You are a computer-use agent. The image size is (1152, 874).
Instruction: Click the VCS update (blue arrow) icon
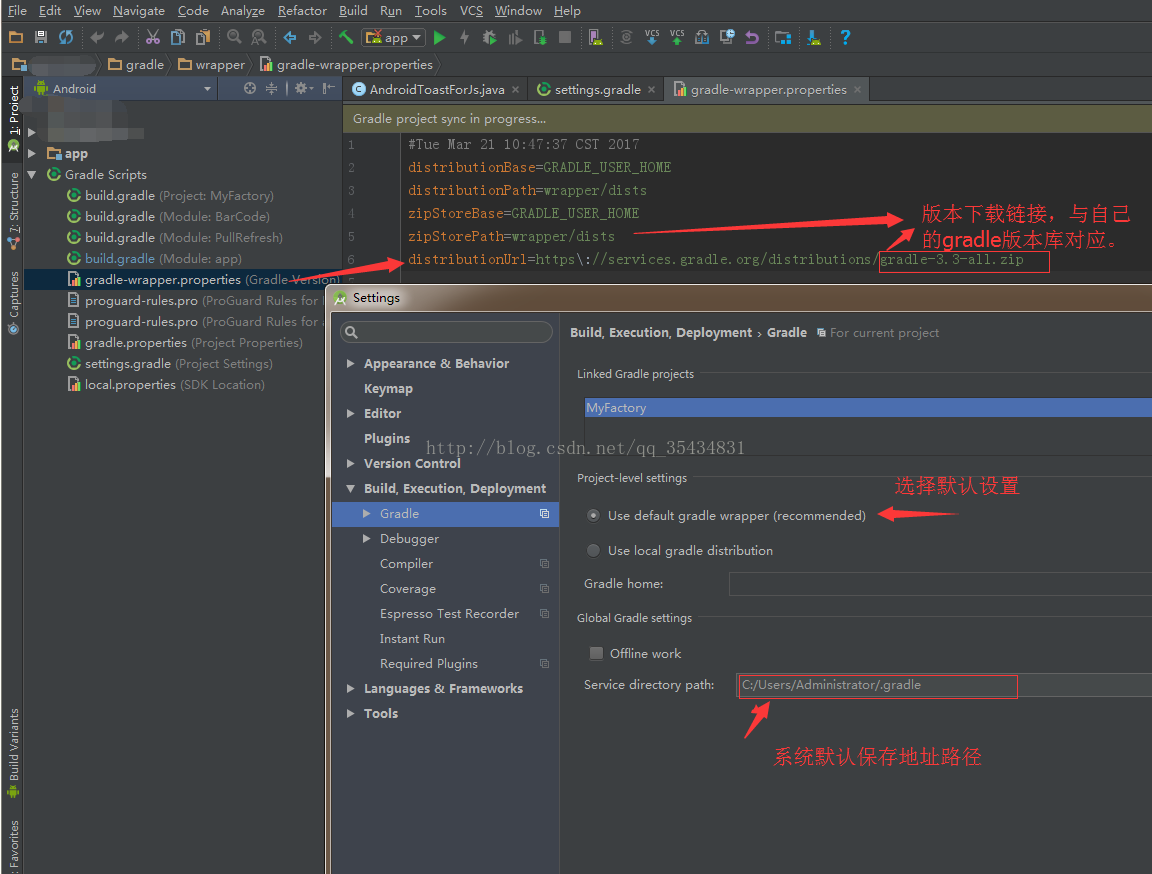(x=651, y=37)
